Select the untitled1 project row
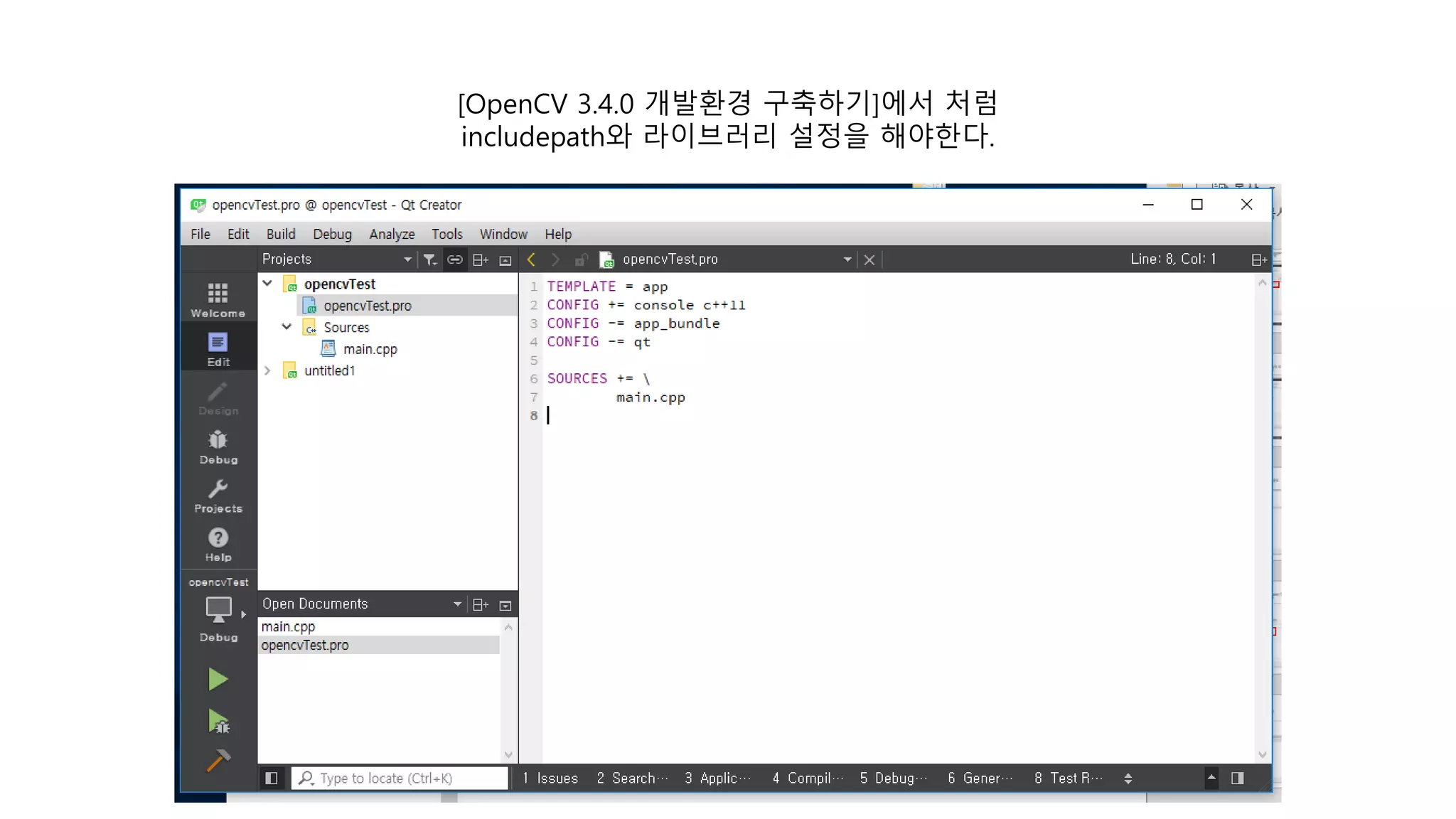 coord(329,370)
